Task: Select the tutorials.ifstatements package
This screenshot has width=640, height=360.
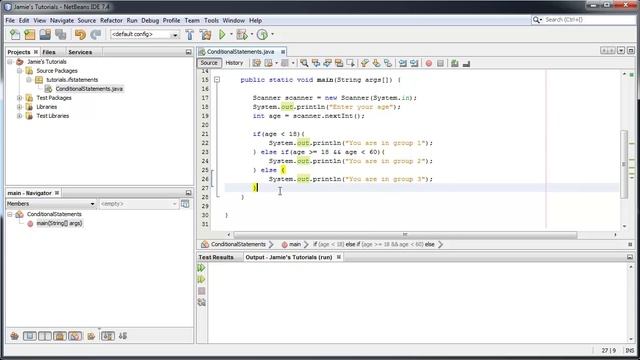Action: pyautogui.click(x=72, y=80)
